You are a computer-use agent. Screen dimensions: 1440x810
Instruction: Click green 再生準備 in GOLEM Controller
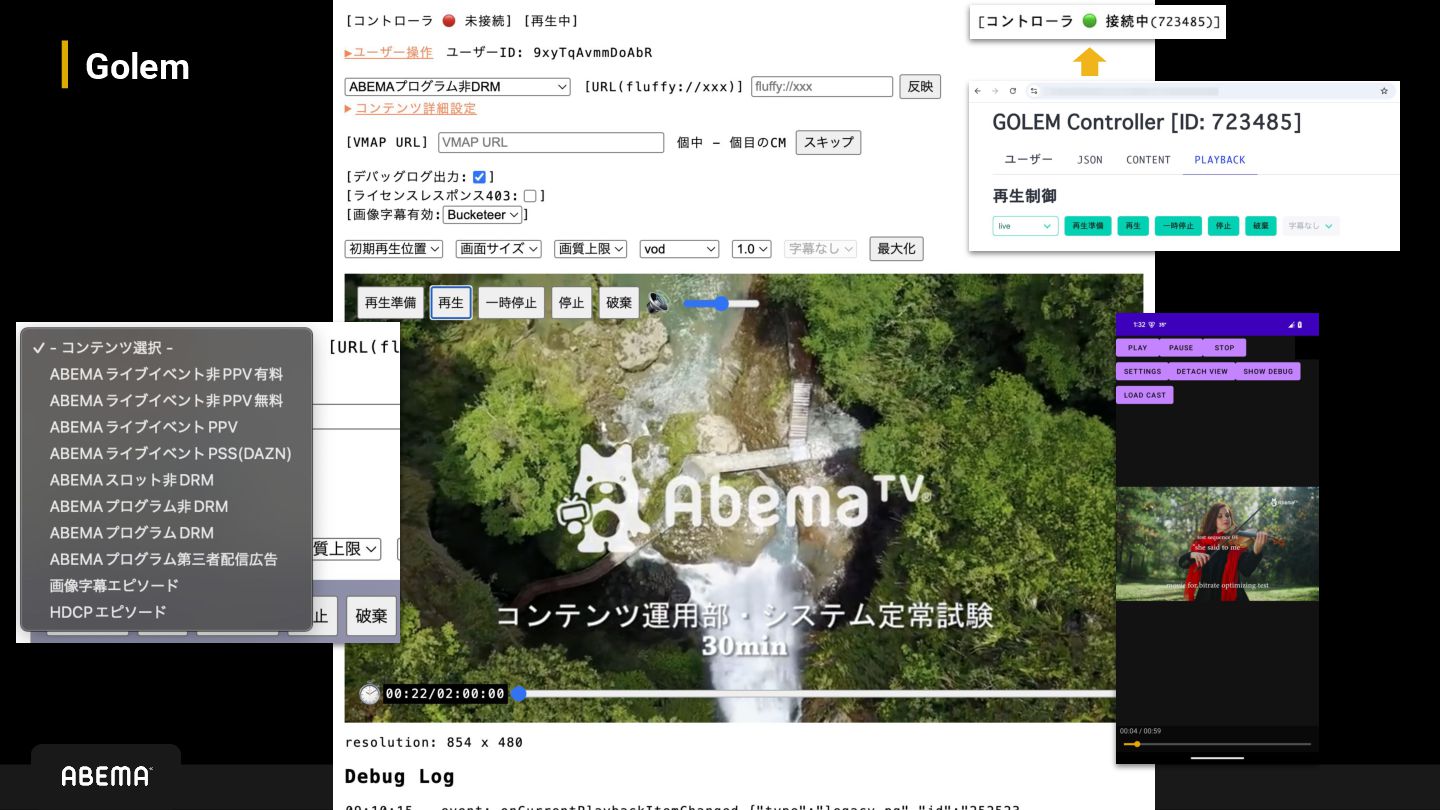[x=1087, y=226]
